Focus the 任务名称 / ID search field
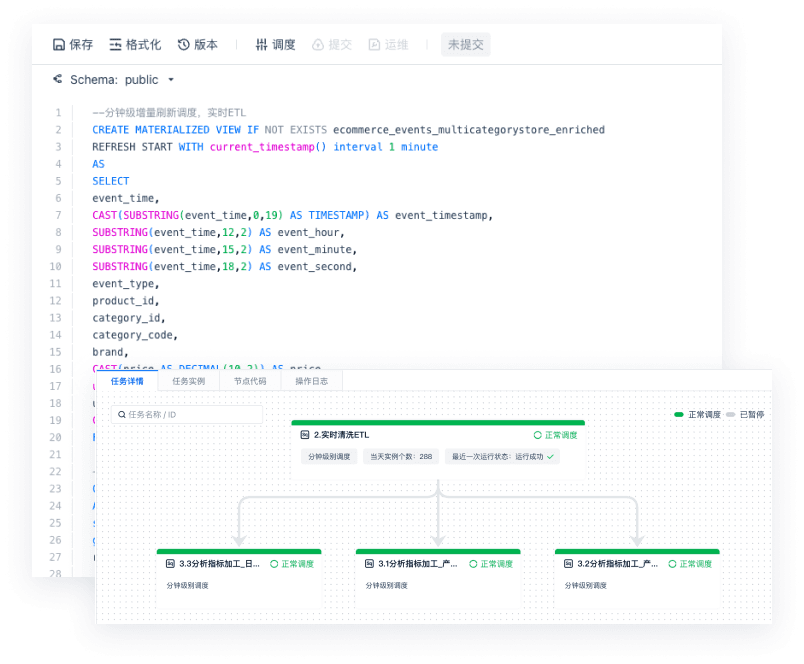The width and height of the screenshot is (804, 664). pos(187,414)
